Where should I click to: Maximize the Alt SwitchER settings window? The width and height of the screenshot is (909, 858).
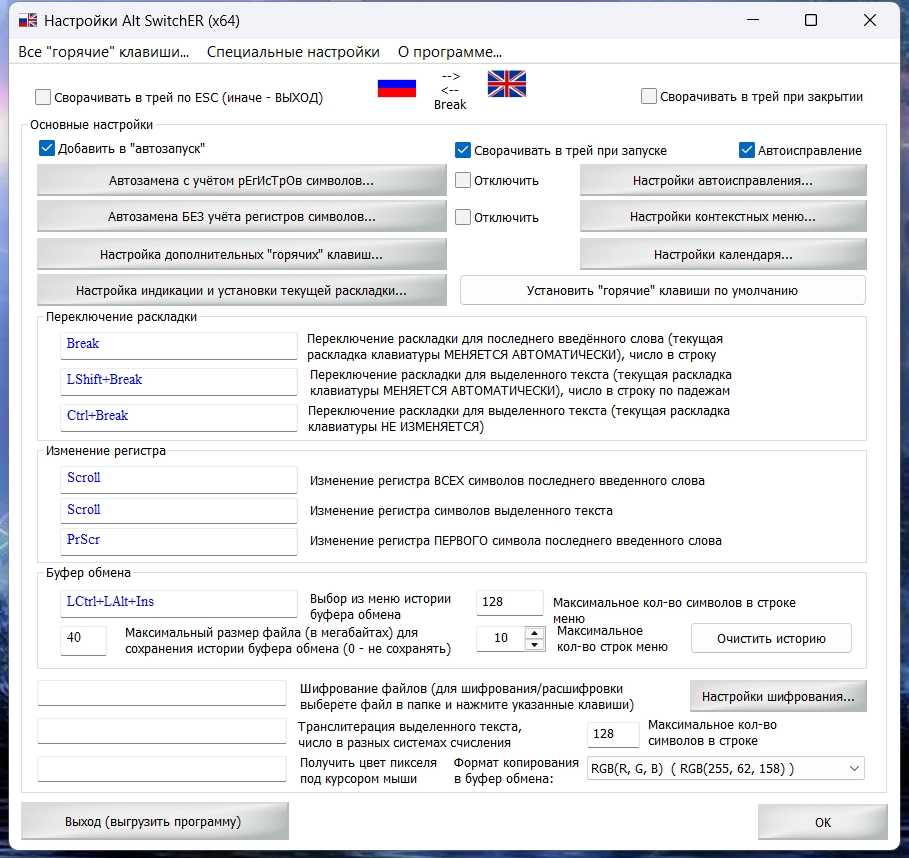click(x=811, y=20)
